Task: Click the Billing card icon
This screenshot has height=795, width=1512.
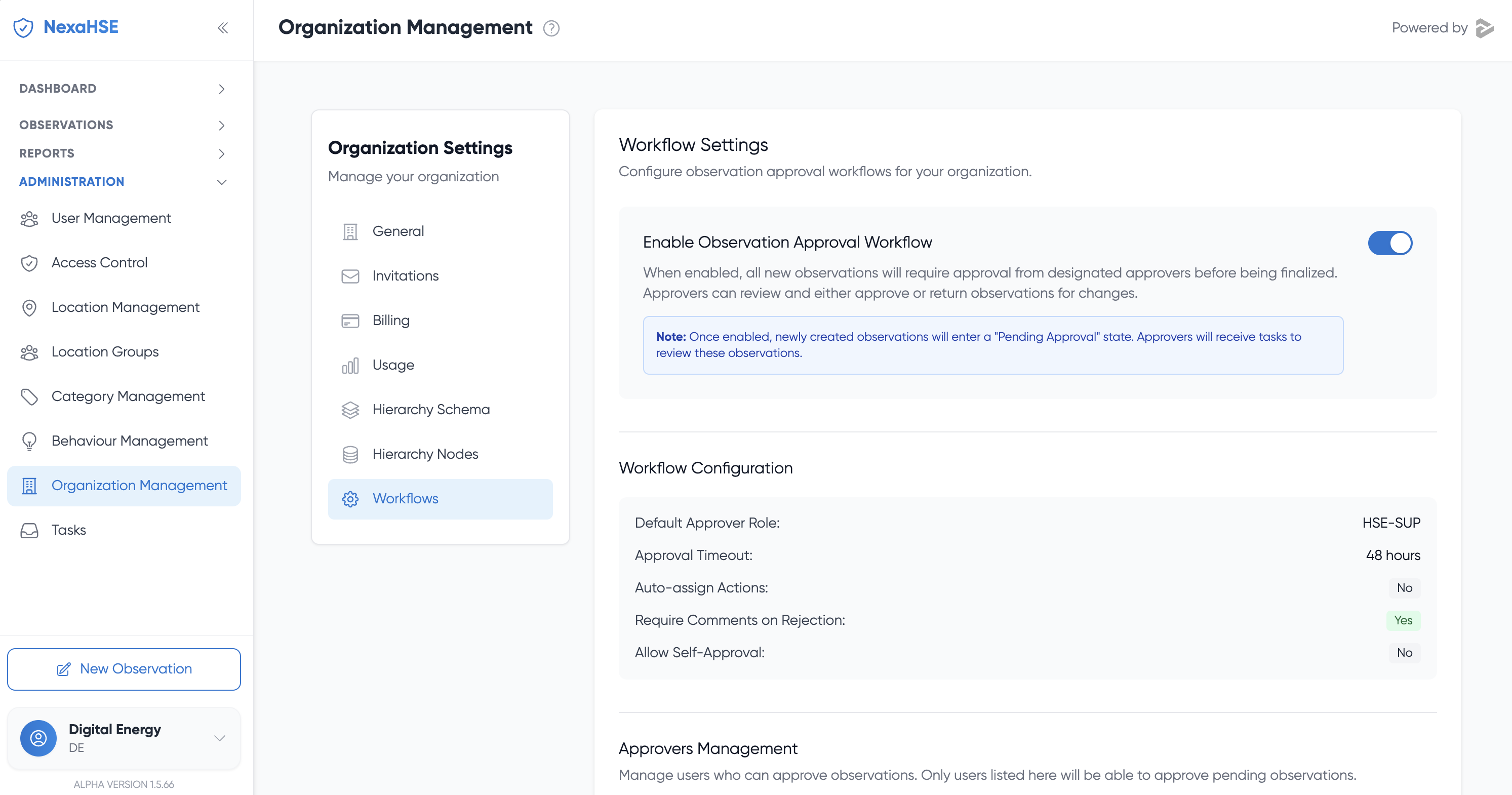Action: coord(350,321)
